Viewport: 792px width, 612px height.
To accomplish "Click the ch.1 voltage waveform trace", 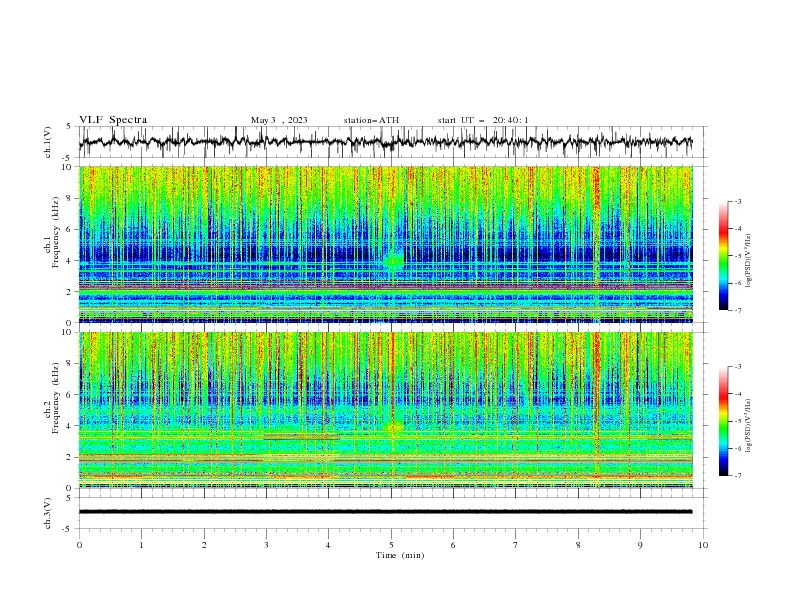I will point(385,142).
